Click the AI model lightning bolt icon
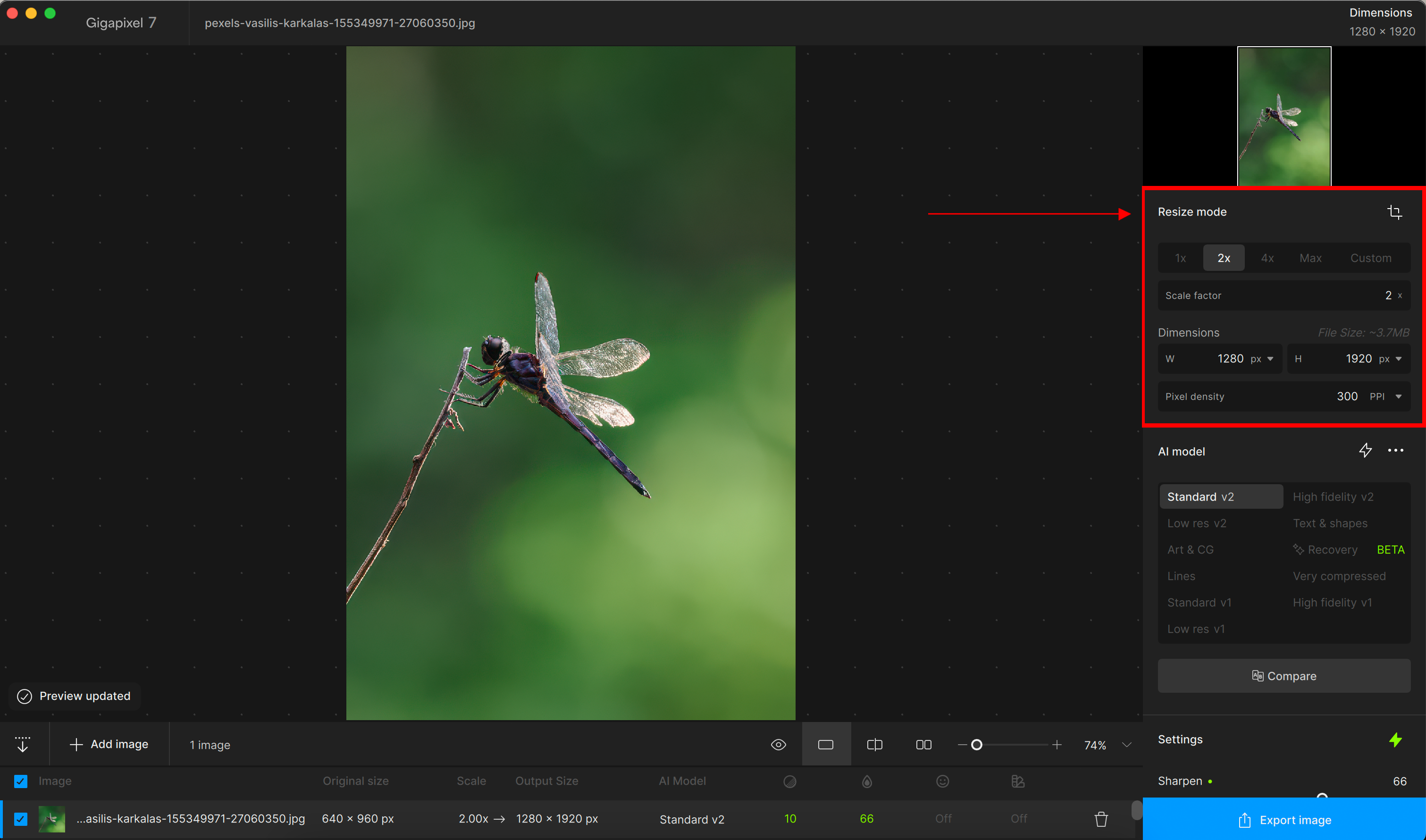Image resolution: width=1426 pixels, height=840 pixels. pyautogui.click(x=1365, y=451)
